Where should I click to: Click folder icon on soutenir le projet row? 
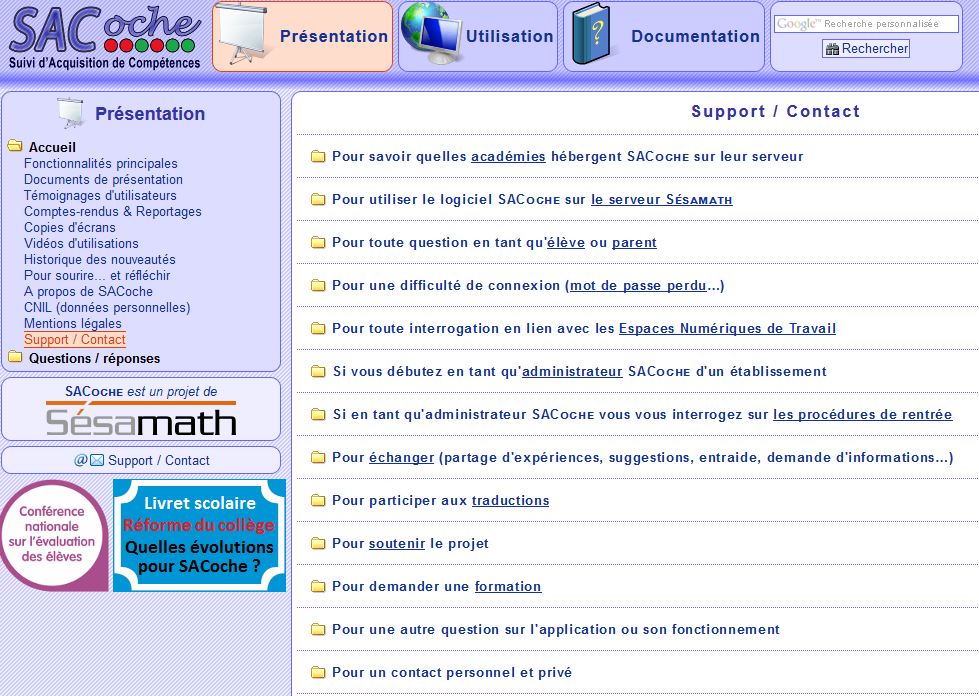click(x=318, y=543)
